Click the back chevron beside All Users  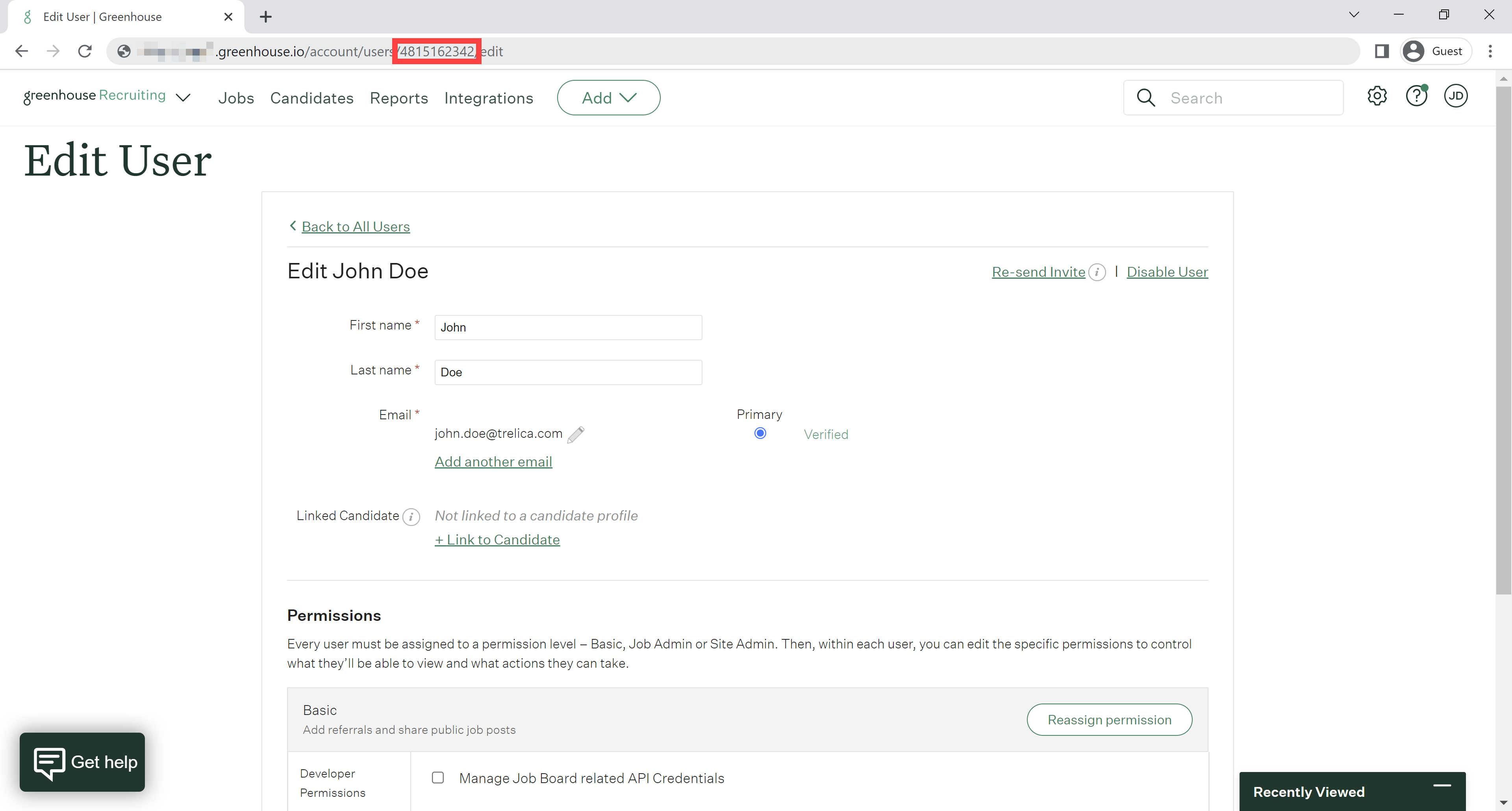293,225
